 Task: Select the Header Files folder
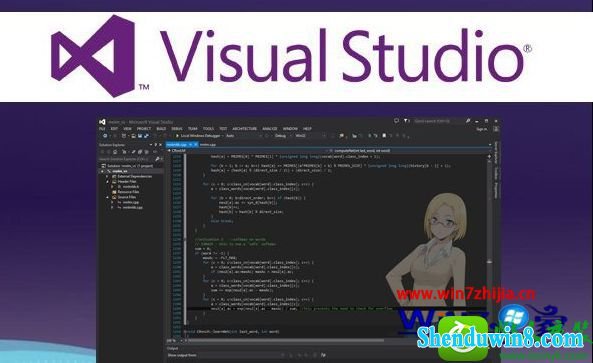[x=124, y=182]
